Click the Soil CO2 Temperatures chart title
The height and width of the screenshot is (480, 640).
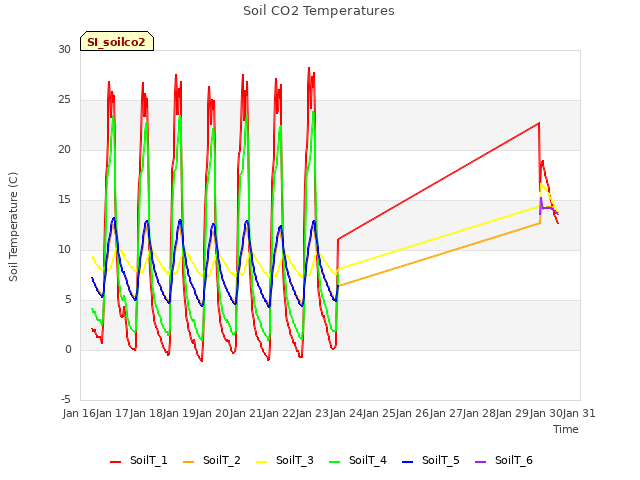(x=319, y=11)
